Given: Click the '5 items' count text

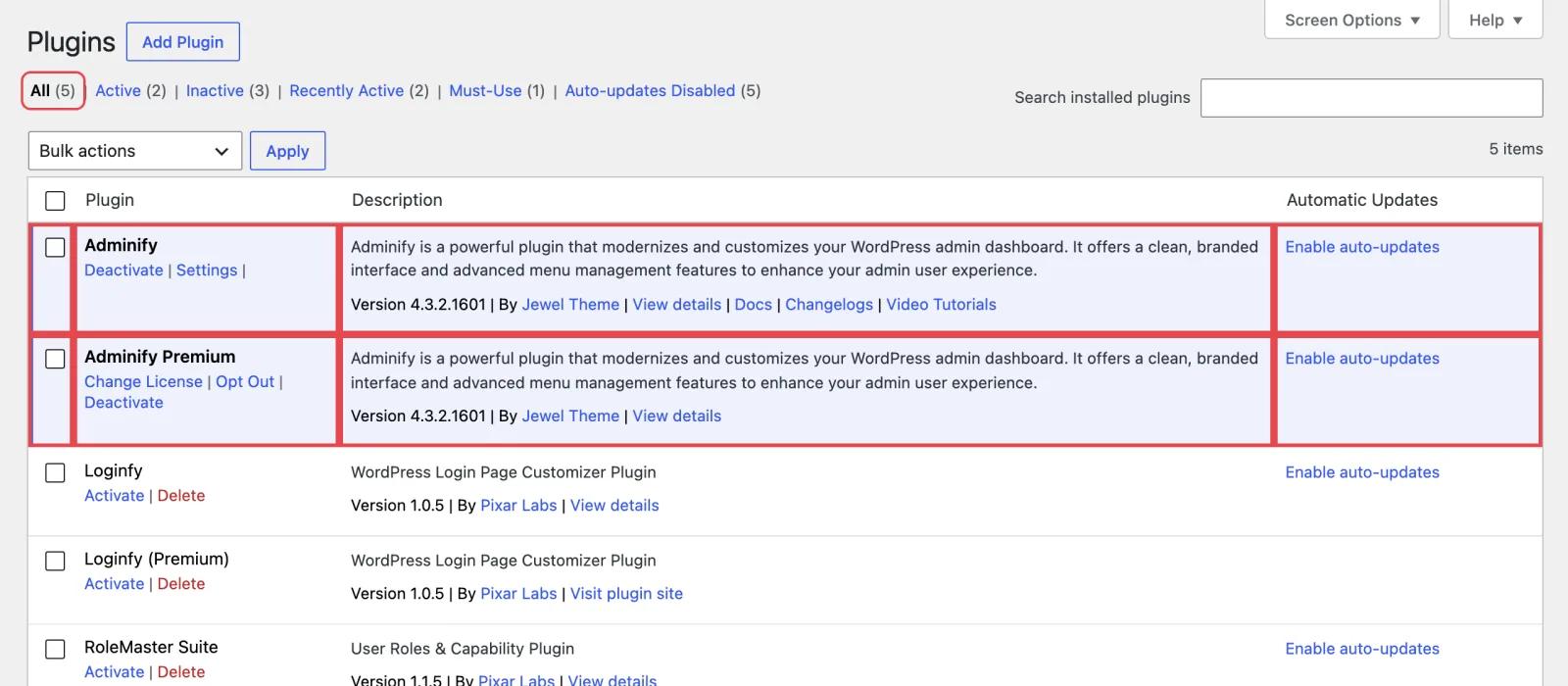Looking at the screenshot, I should (1515, 149).
